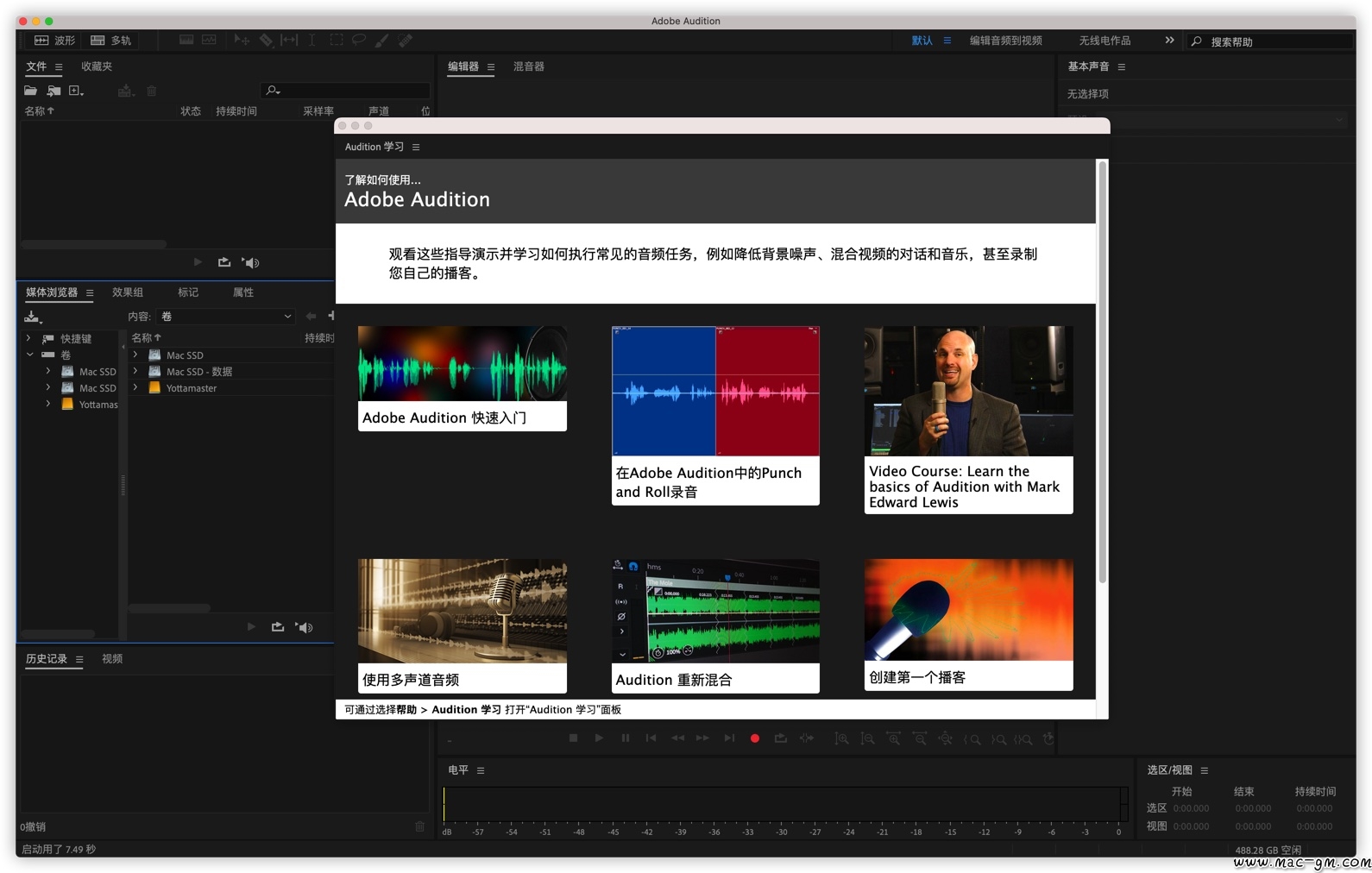Viewport: 1372px width, 873px height.
Task: Select the Slip tool
Action: click(289, 41)
